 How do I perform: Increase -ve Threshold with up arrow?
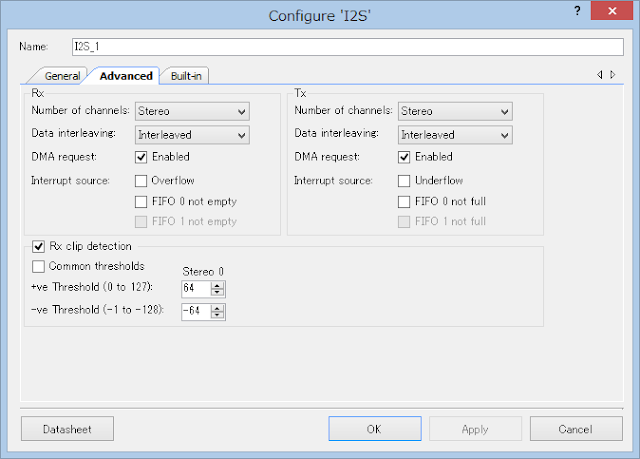pyautogui.click(x=218, y=308)
